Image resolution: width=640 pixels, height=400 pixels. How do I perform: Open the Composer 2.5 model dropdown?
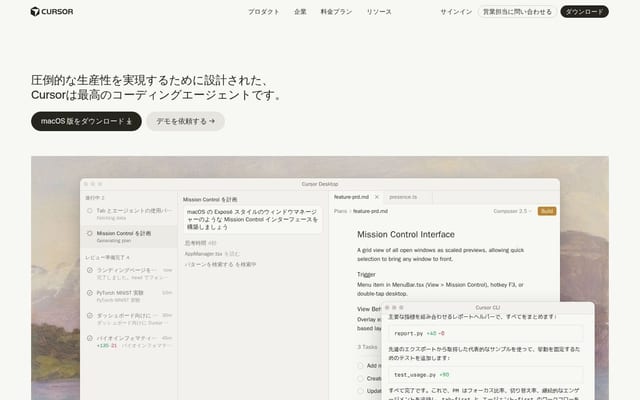pos(512,211)
